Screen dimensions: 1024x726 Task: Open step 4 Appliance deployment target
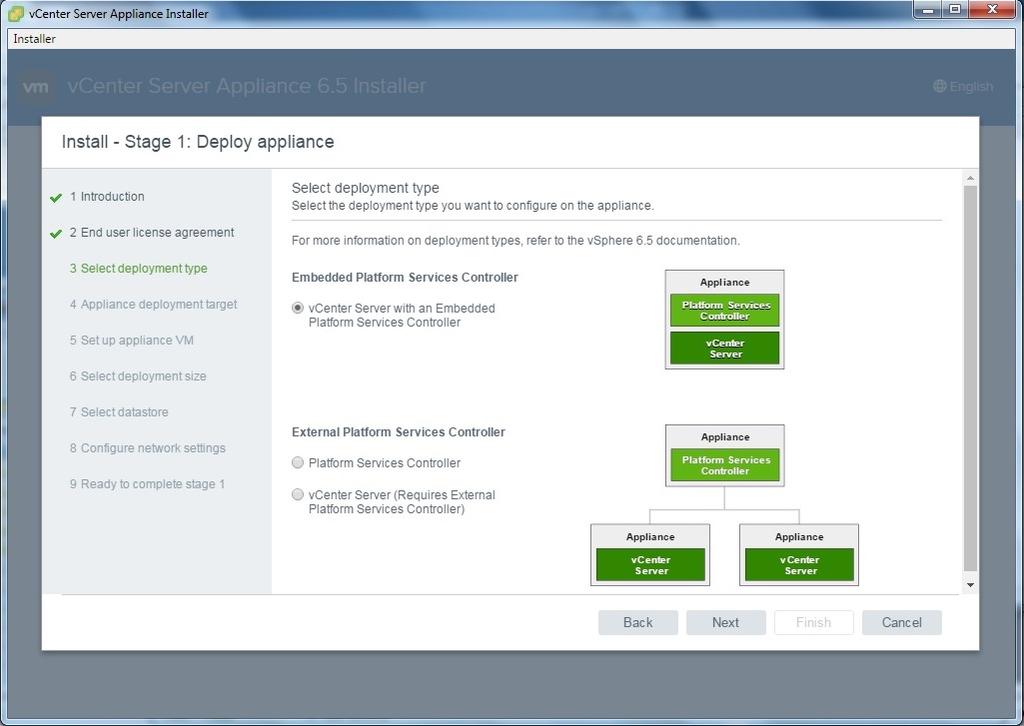pyautogui.click(x=153, y=304)
